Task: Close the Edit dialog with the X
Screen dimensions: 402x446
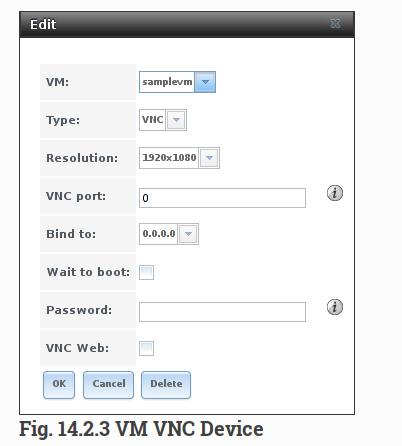Action: [335, 24]
